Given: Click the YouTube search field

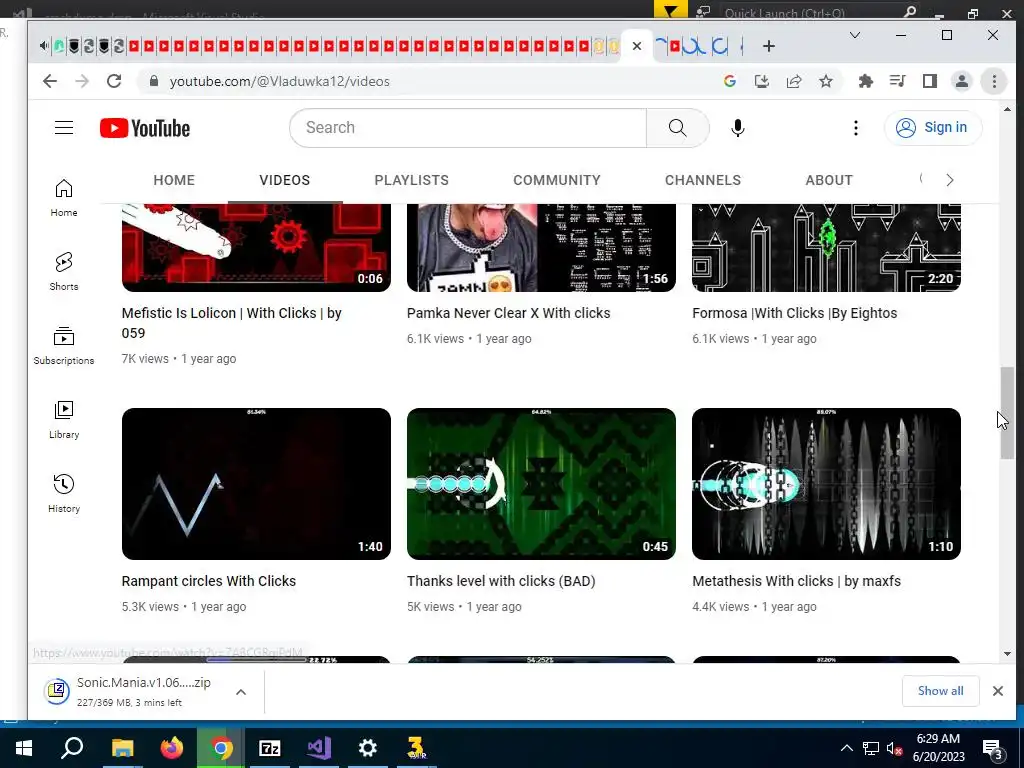Looking at the screenshot, I should 468,128.
